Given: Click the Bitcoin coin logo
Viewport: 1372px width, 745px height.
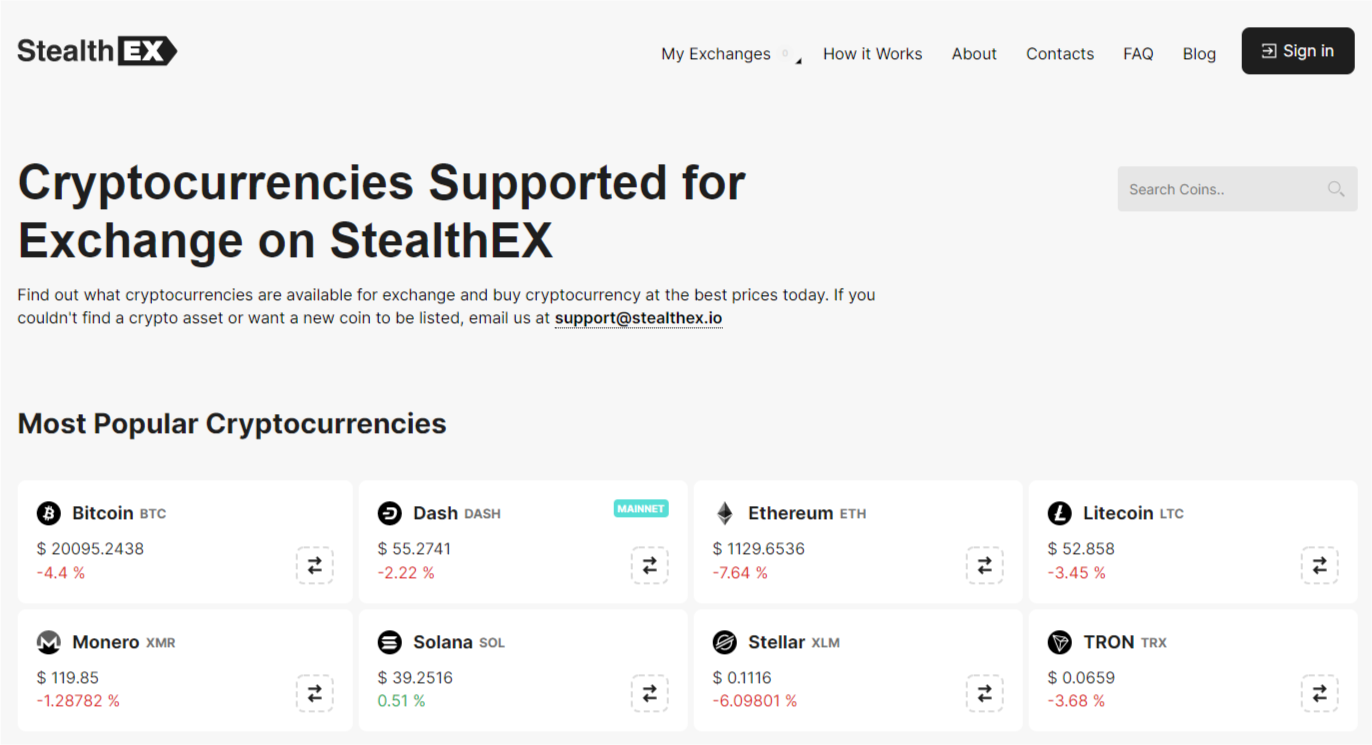Looking at the screenshot, I should pos(49,513).
